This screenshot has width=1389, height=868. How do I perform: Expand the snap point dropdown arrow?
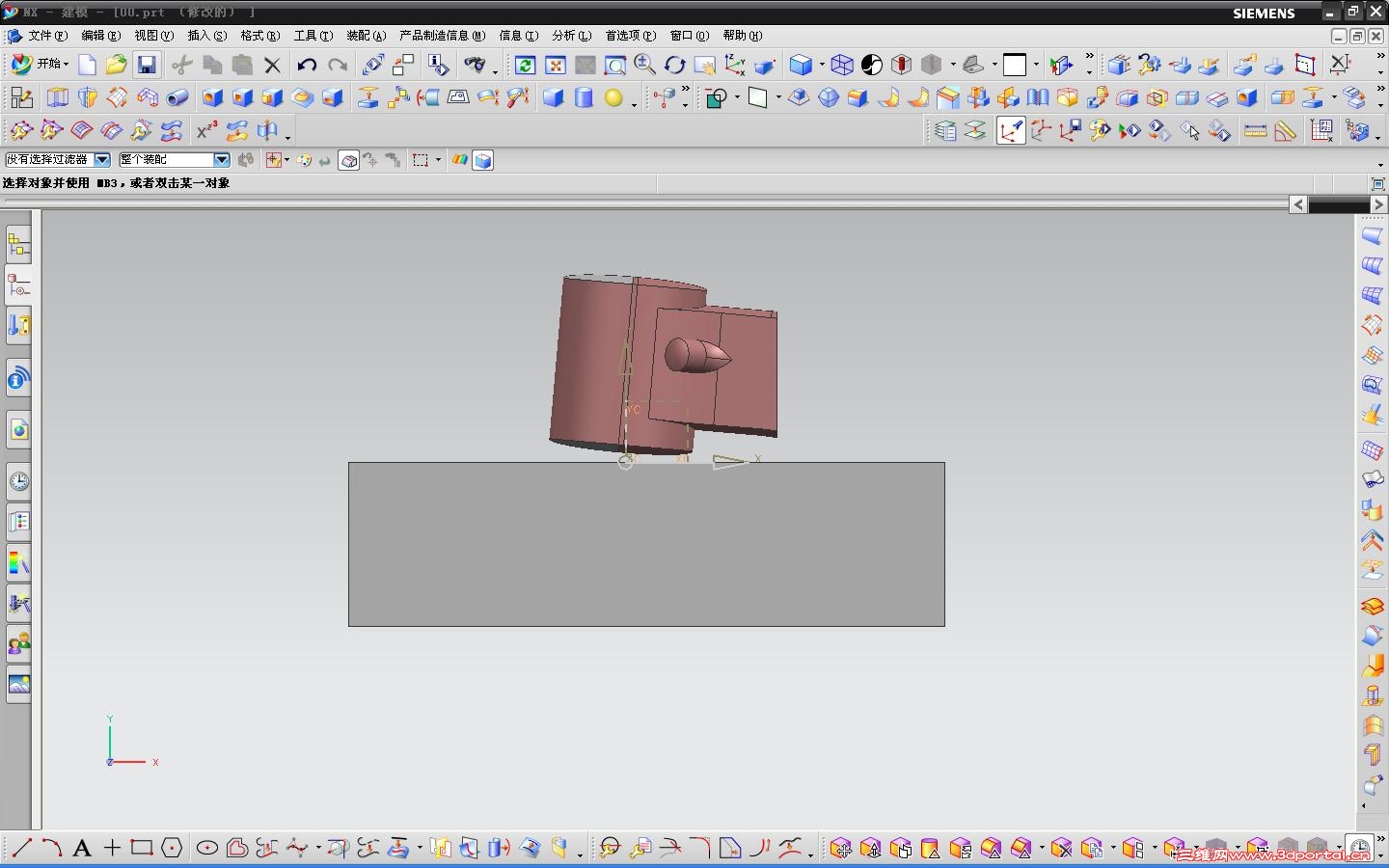coord(287,161)
